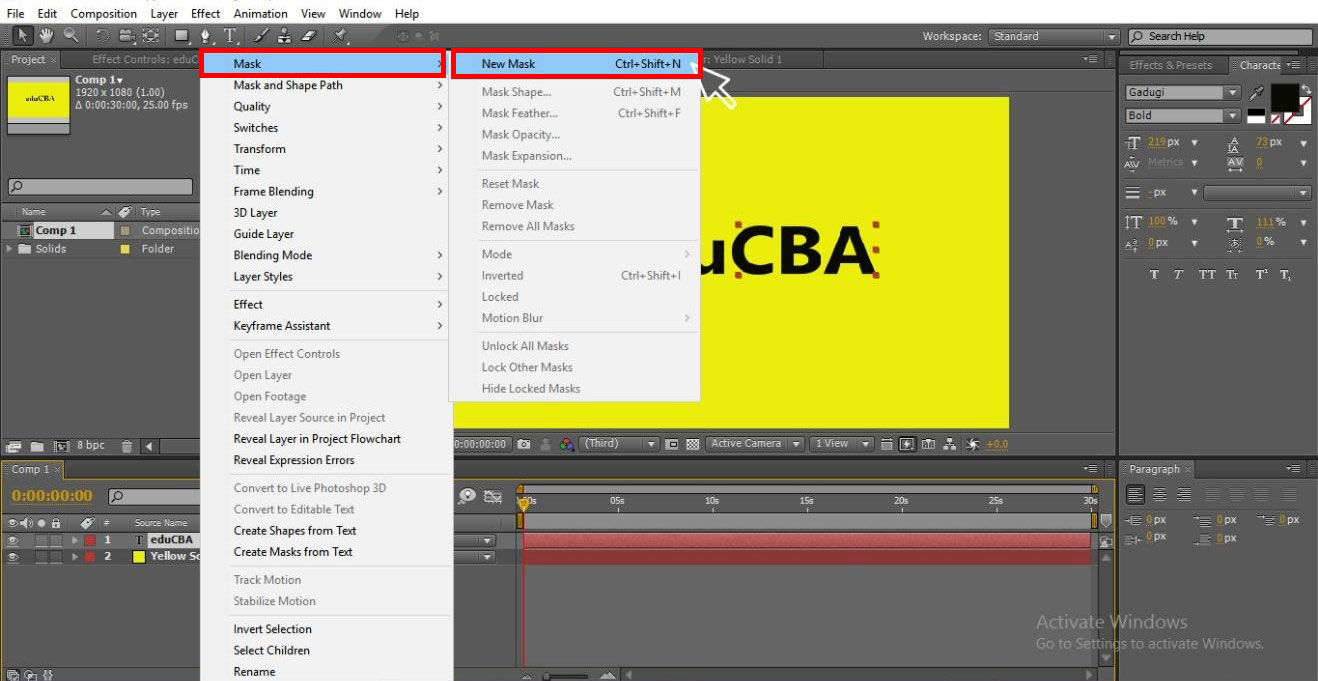Click the Timeline button icon in viewer
The width and height of the screenshot is (1318, 681).
[929, 444]
